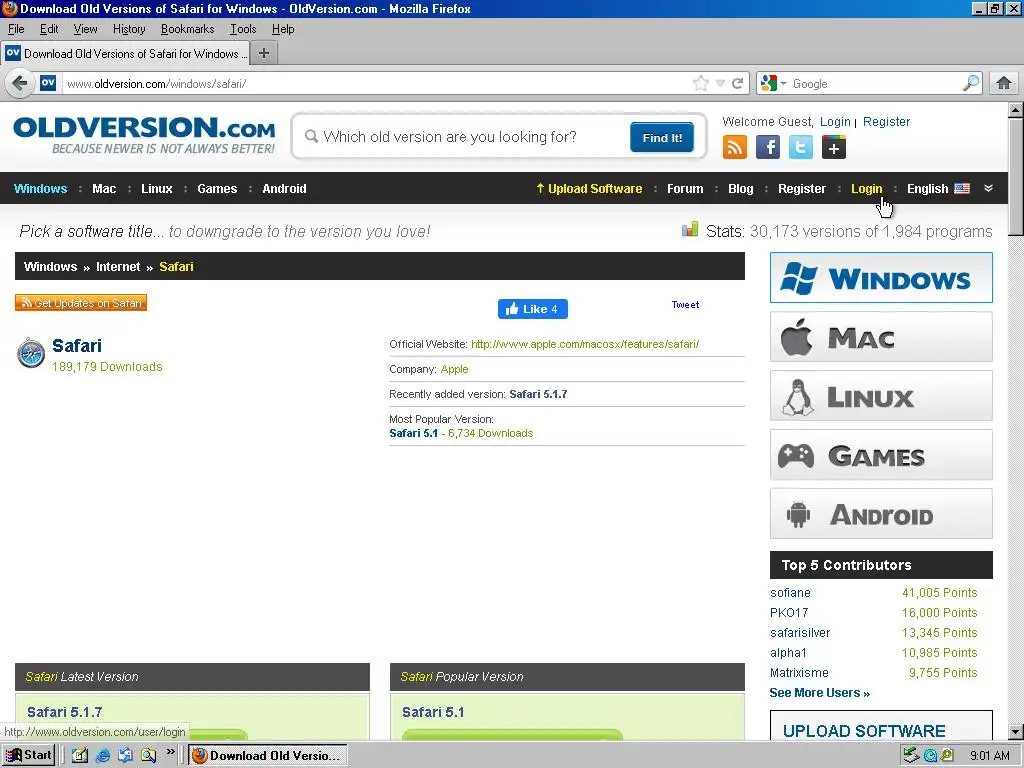1024x768 pixels.
Task: Click the large Windows sidebar banner
Action: tap(881, 278)
